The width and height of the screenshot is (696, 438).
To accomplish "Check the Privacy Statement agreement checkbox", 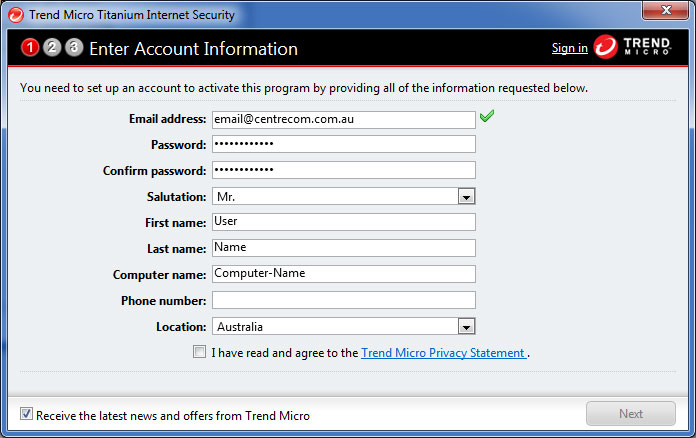I will (x=199, y=352).
